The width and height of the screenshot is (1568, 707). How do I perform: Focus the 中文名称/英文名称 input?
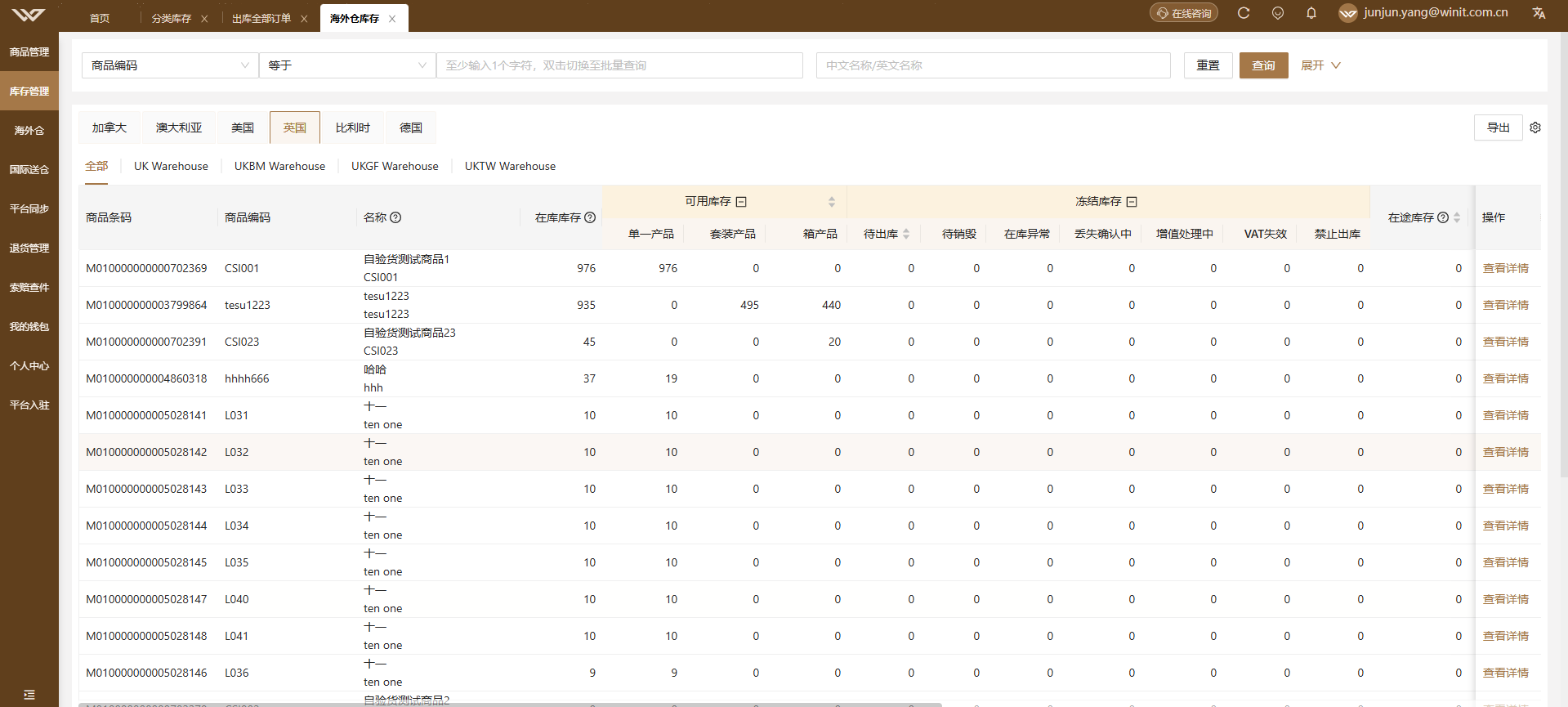coord(994,65)
